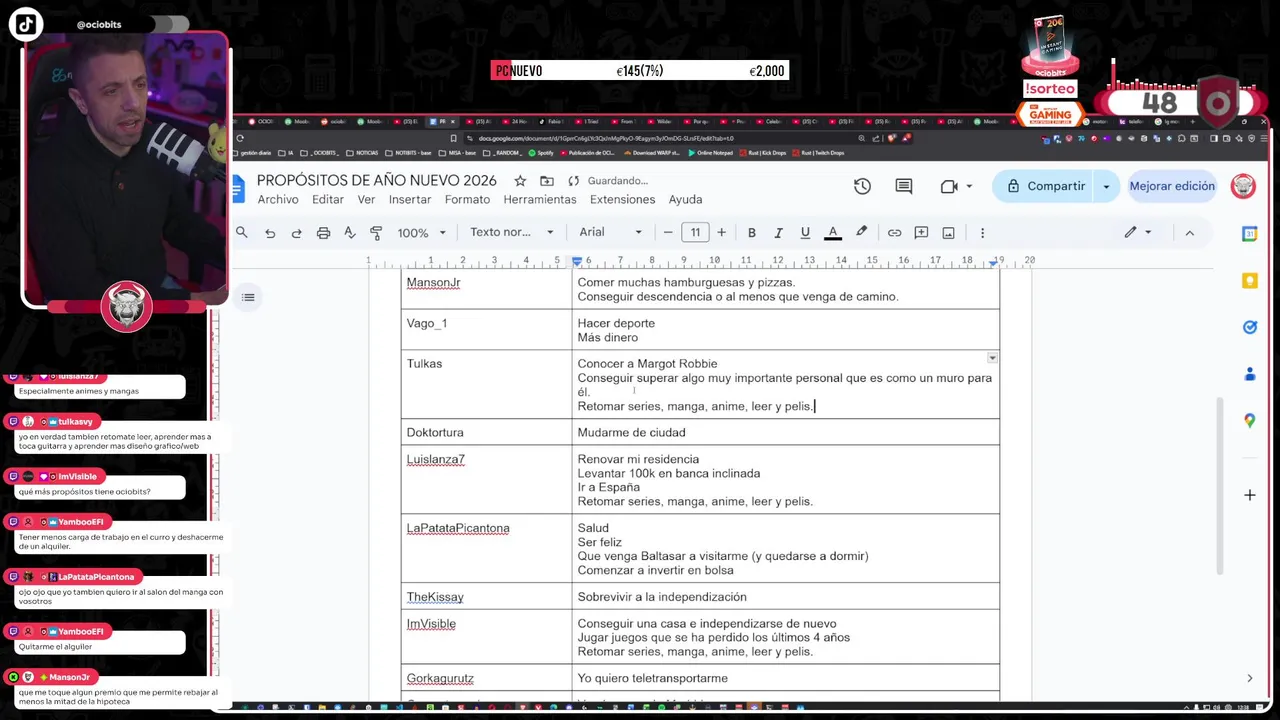1280x720 pixels.
Task: Open the Ver menu
Action: [366, 199]
